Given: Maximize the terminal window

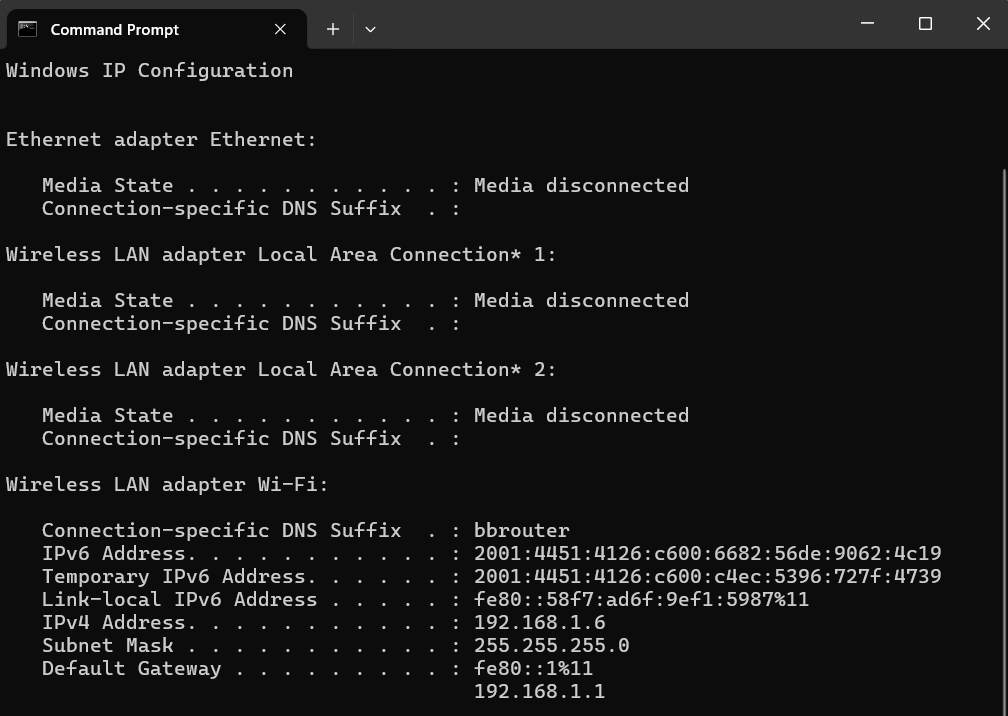Looking at the screenshot, I should (x=925, y=24).
